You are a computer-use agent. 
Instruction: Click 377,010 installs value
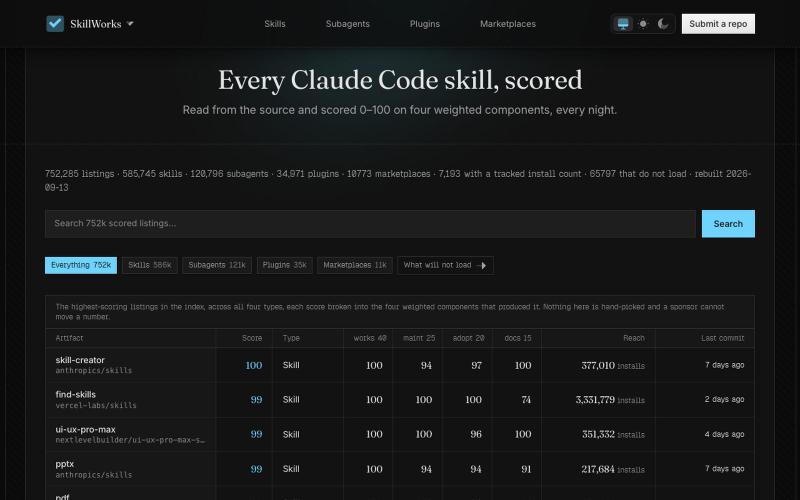[x=613, y=365]
